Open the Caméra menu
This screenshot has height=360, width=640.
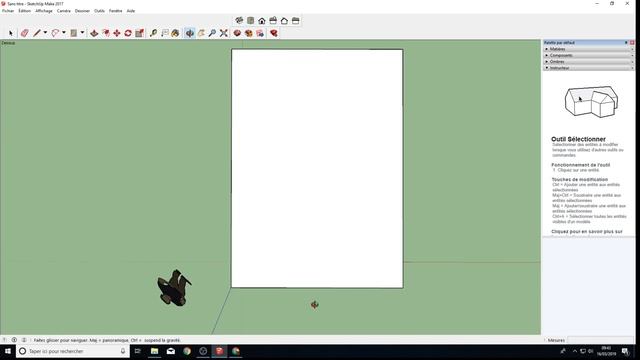tap(64, 11)
